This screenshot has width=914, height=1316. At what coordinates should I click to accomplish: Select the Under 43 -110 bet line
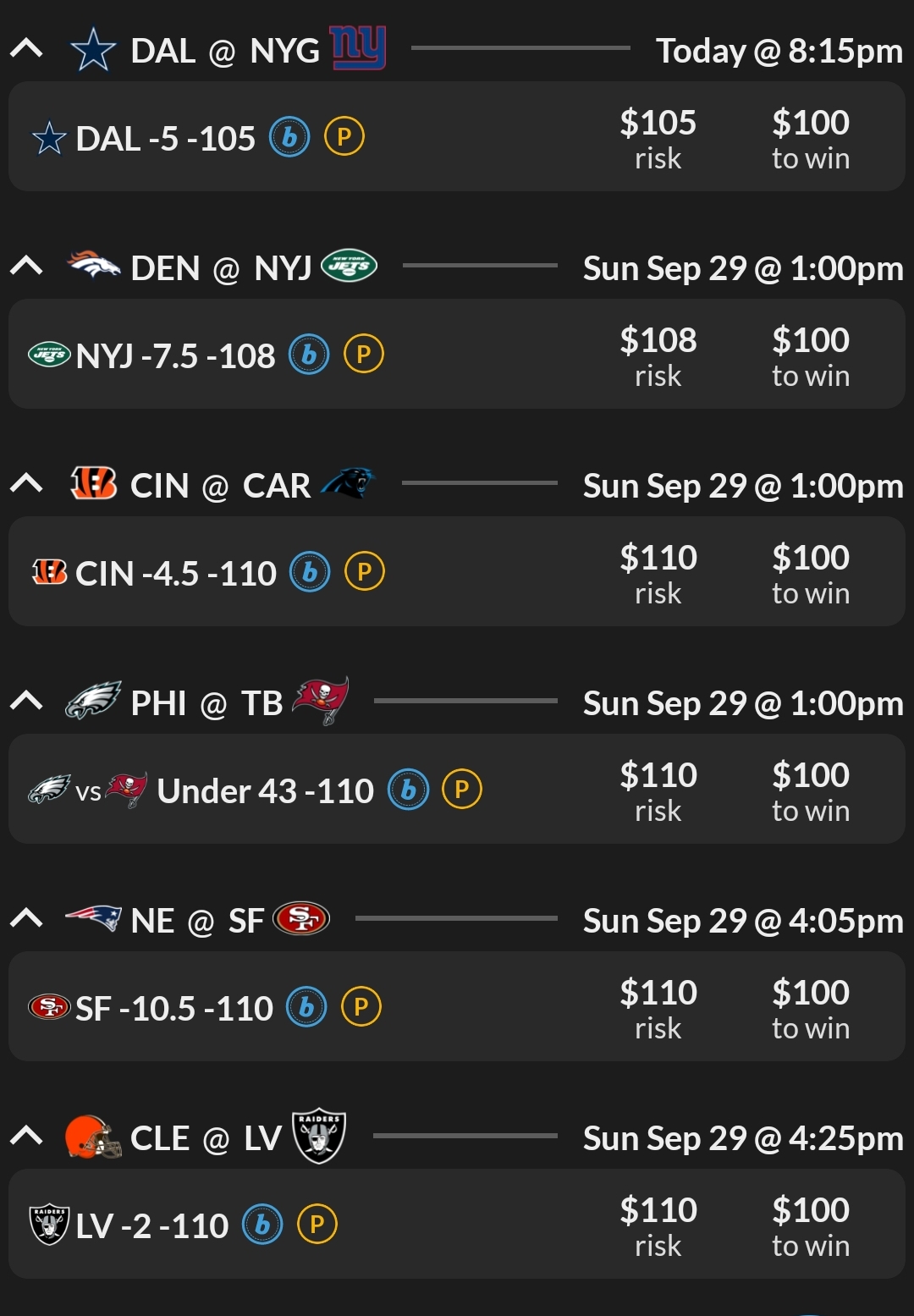[267, 790]
